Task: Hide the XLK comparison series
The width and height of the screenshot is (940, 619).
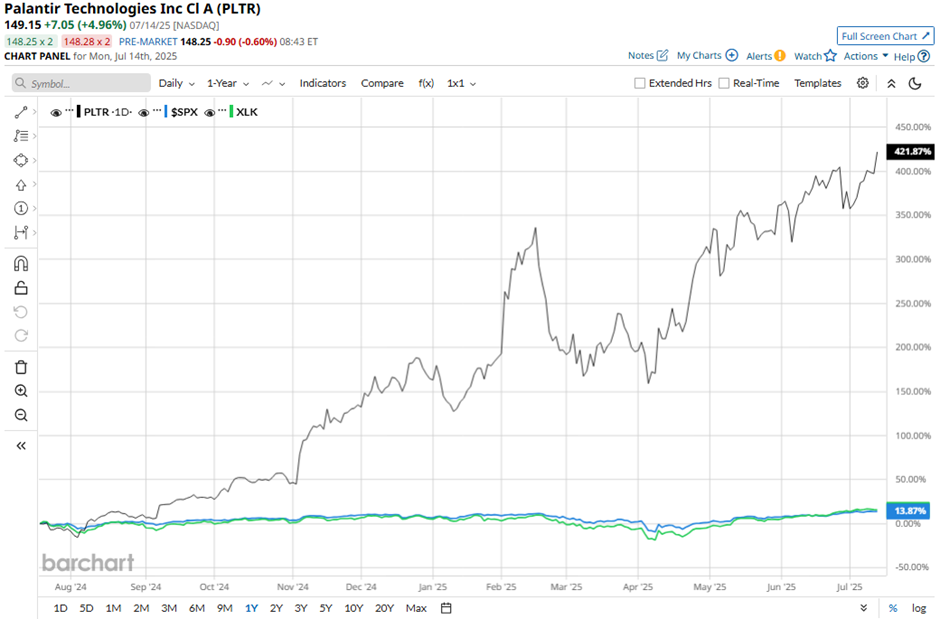Action: point(209,112)
